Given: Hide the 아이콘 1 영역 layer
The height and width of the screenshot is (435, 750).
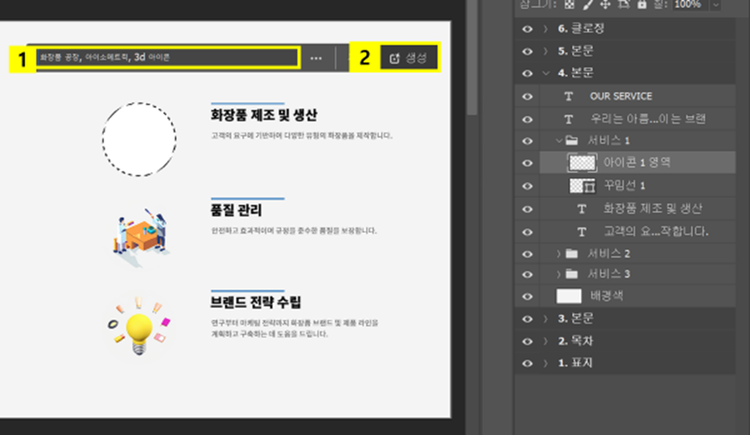Looking at the screenshot, I should 527,163.
